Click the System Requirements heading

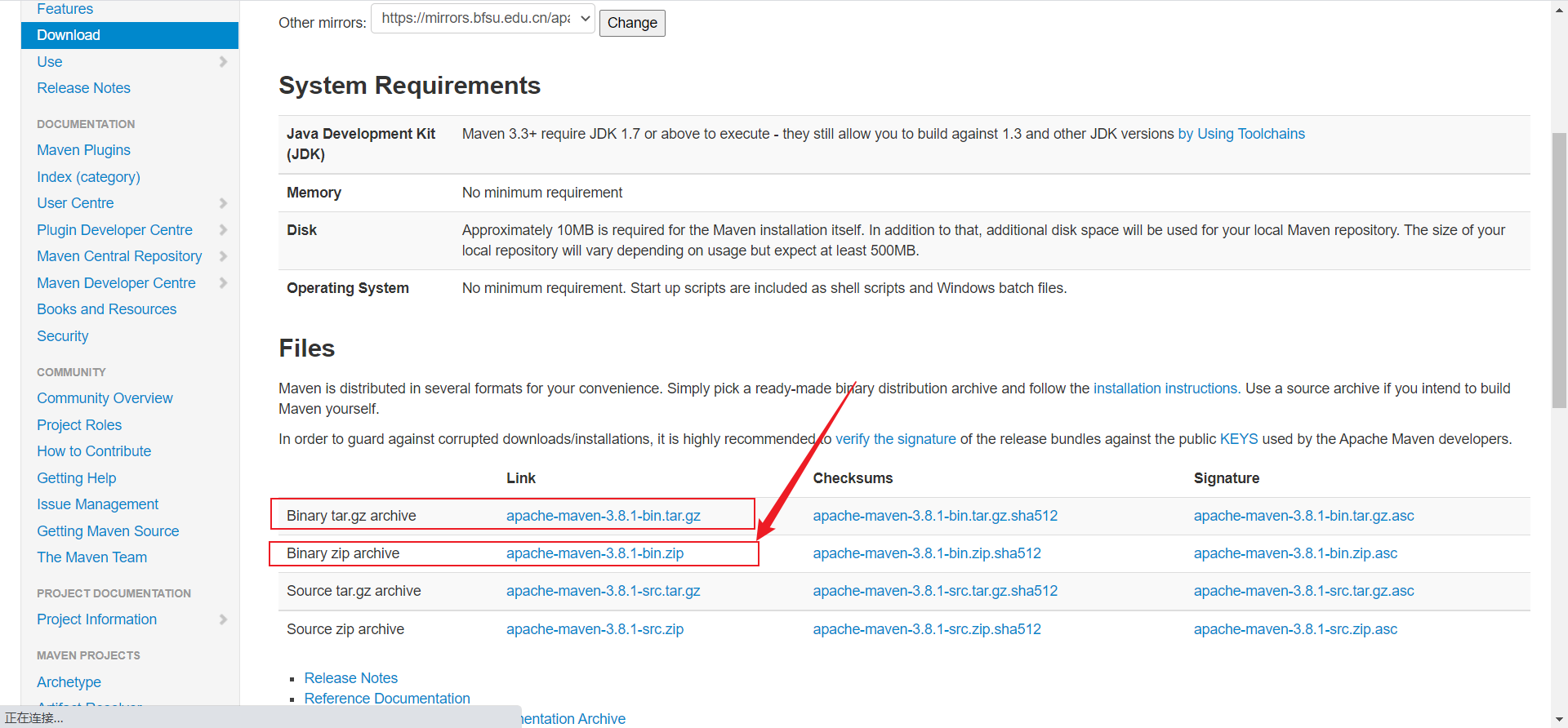tap(409, 86)
